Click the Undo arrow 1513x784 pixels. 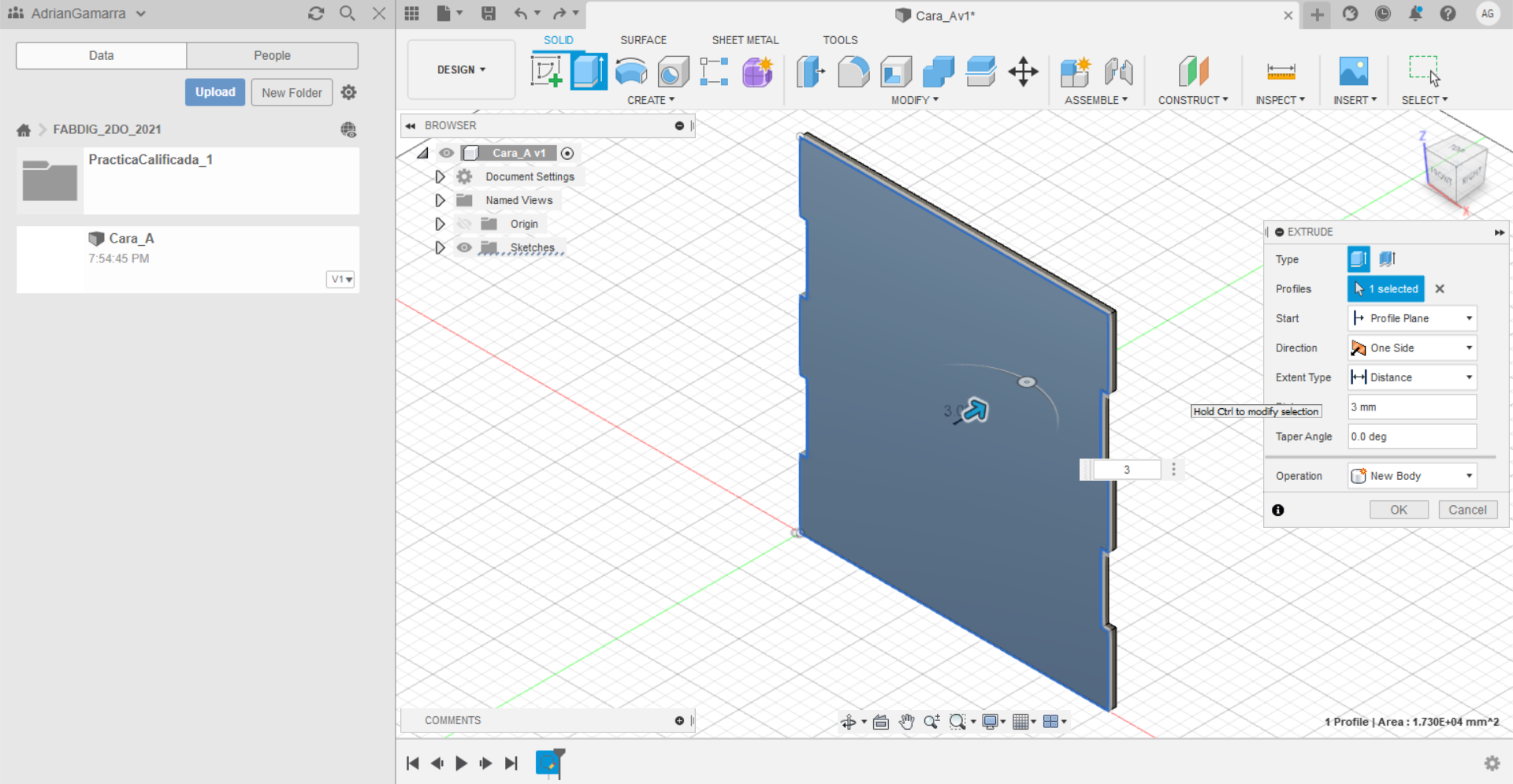(520, 13)
